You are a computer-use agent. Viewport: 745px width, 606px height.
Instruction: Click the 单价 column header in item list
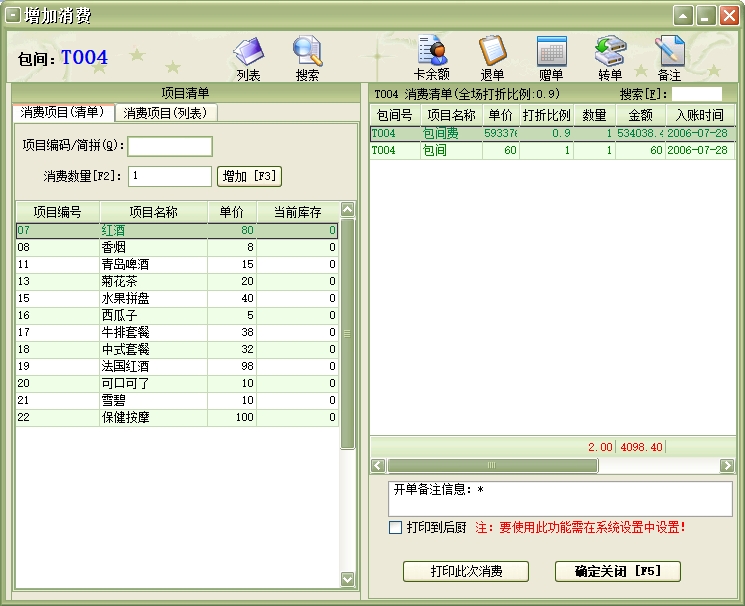tap(231, 212)
